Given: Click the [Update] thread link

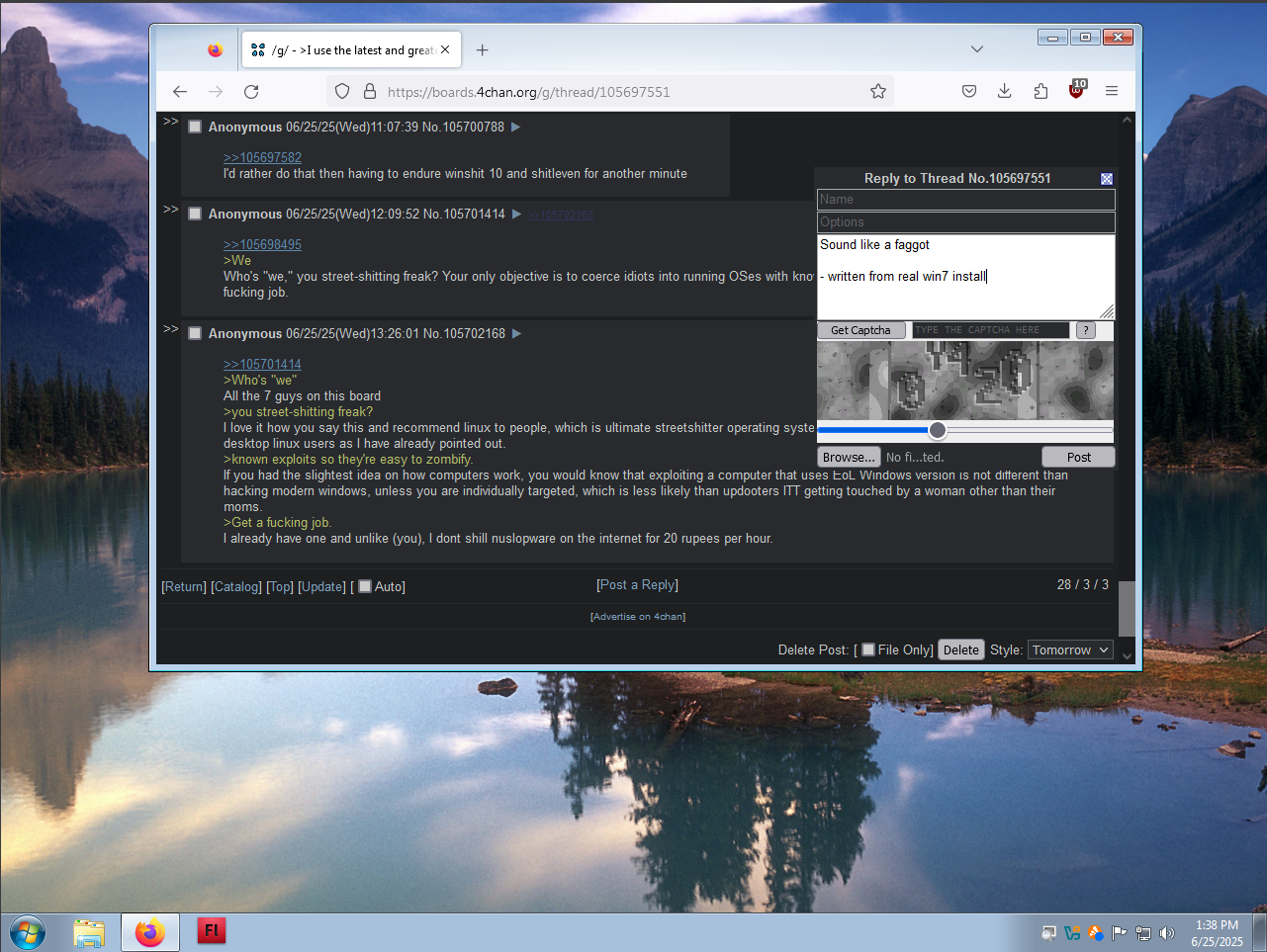Looking at the screenshot, I should [322, 586].
